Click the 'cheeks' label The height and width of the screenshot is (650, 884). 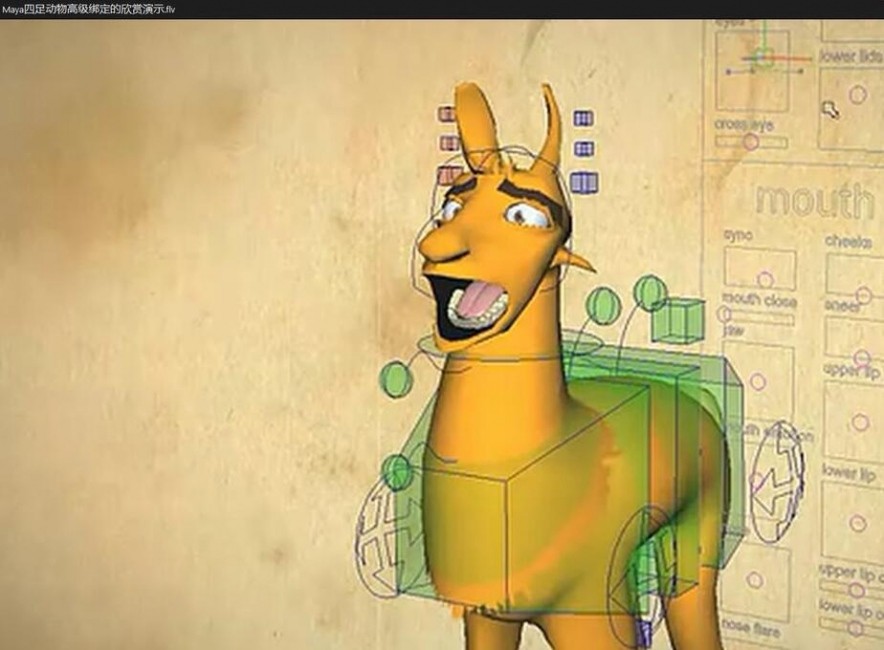coord(848,241)
